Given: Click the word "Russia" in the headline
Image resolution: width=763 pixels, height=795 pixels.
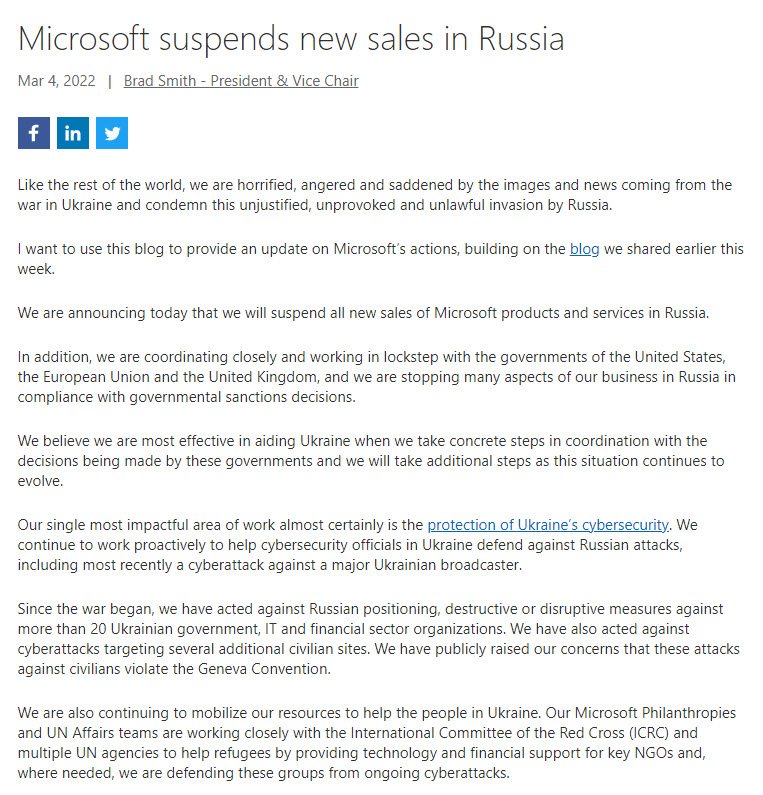Looking at the screenshot, I should coord(521,39).
